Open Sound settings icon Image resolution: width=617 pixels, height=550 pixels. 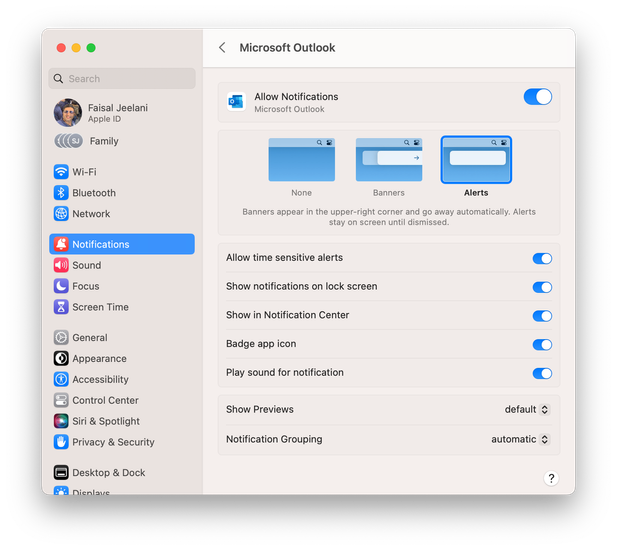point(61,265)
